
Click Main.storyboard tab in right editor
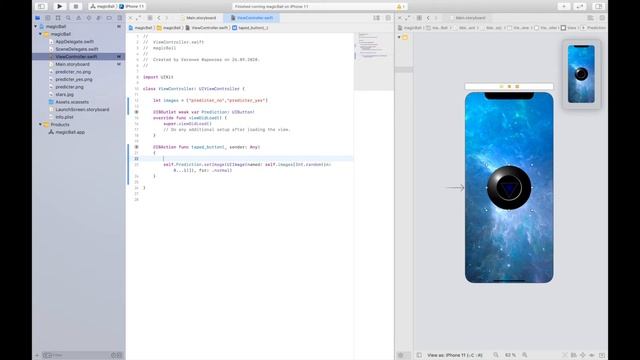click(x=469, y=18)
